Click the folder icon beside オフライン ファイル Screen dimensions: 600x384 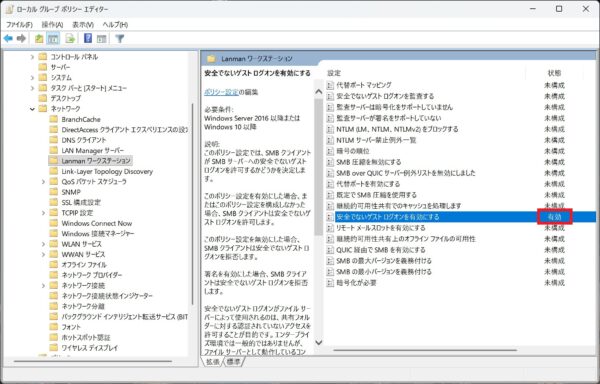[54, 265]
